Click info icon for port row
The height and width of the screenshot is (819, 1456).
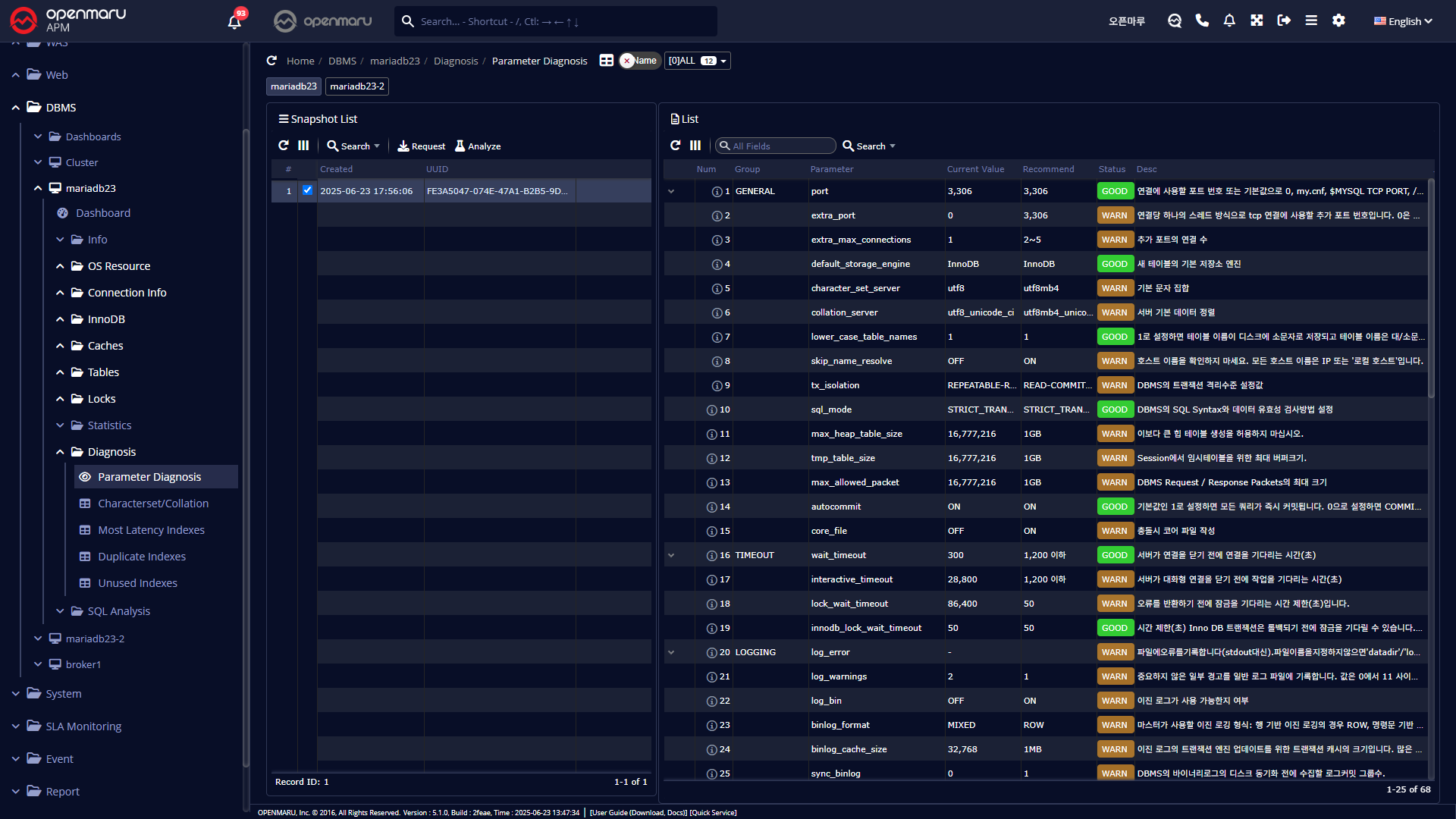[717, 191]
